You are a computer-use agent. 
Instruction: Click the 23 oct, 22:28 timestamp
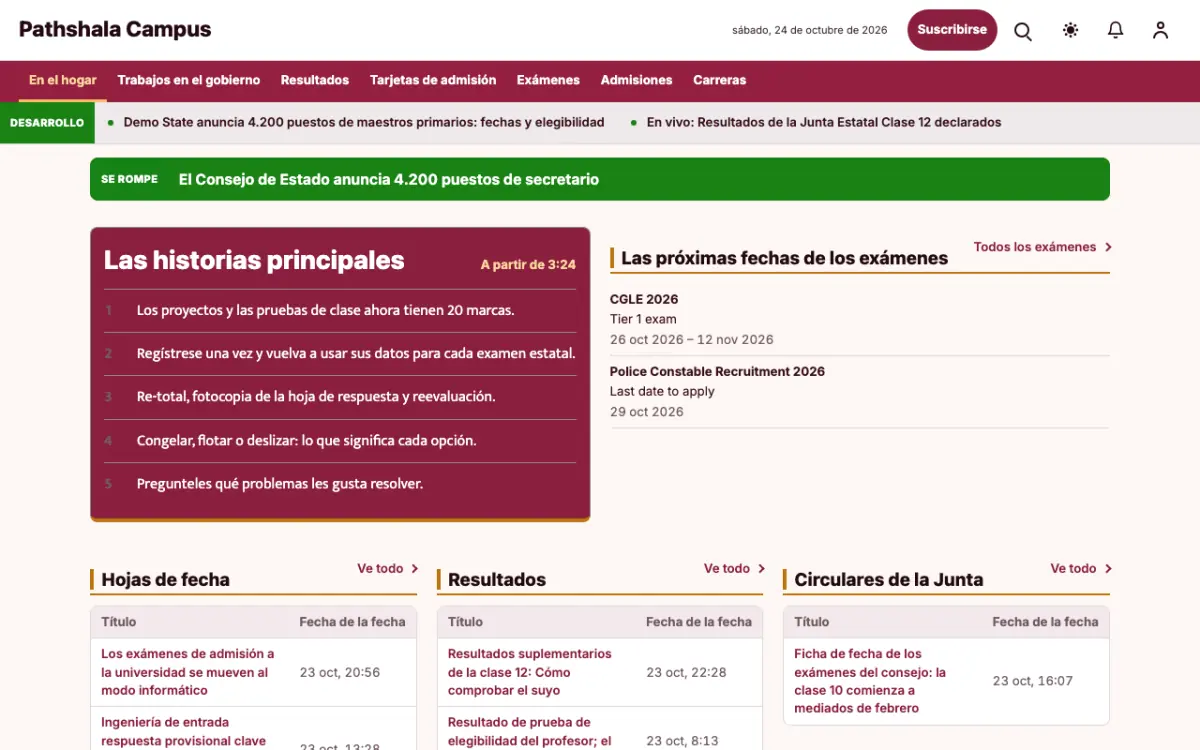[686, 672]
